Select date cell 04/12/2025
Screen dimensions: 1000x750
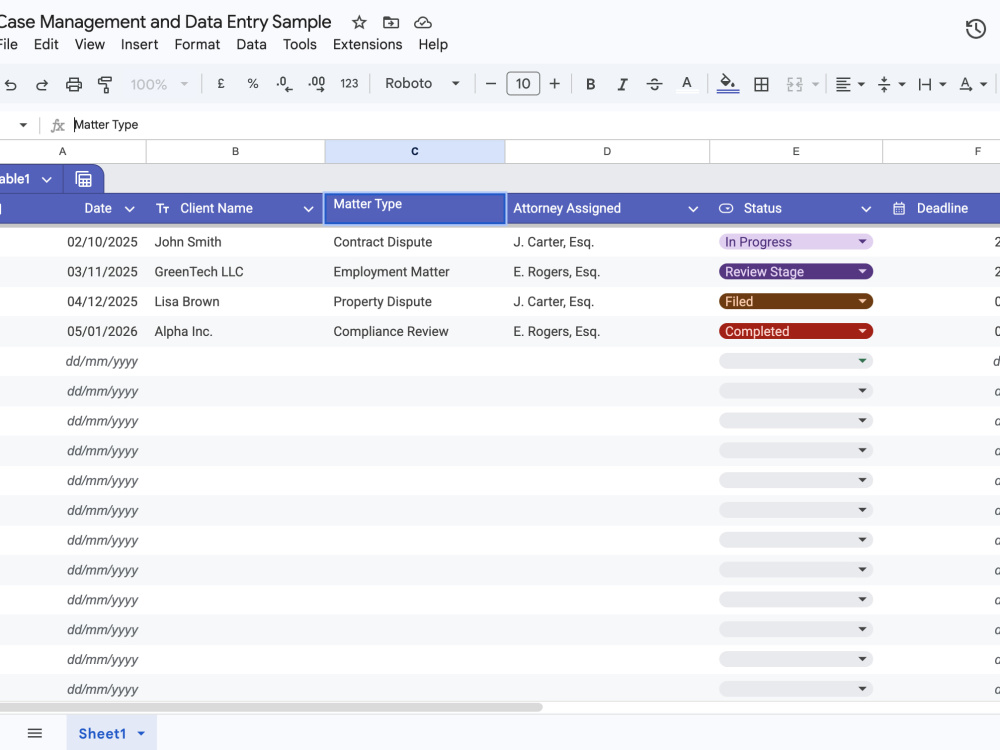(73, 302)
